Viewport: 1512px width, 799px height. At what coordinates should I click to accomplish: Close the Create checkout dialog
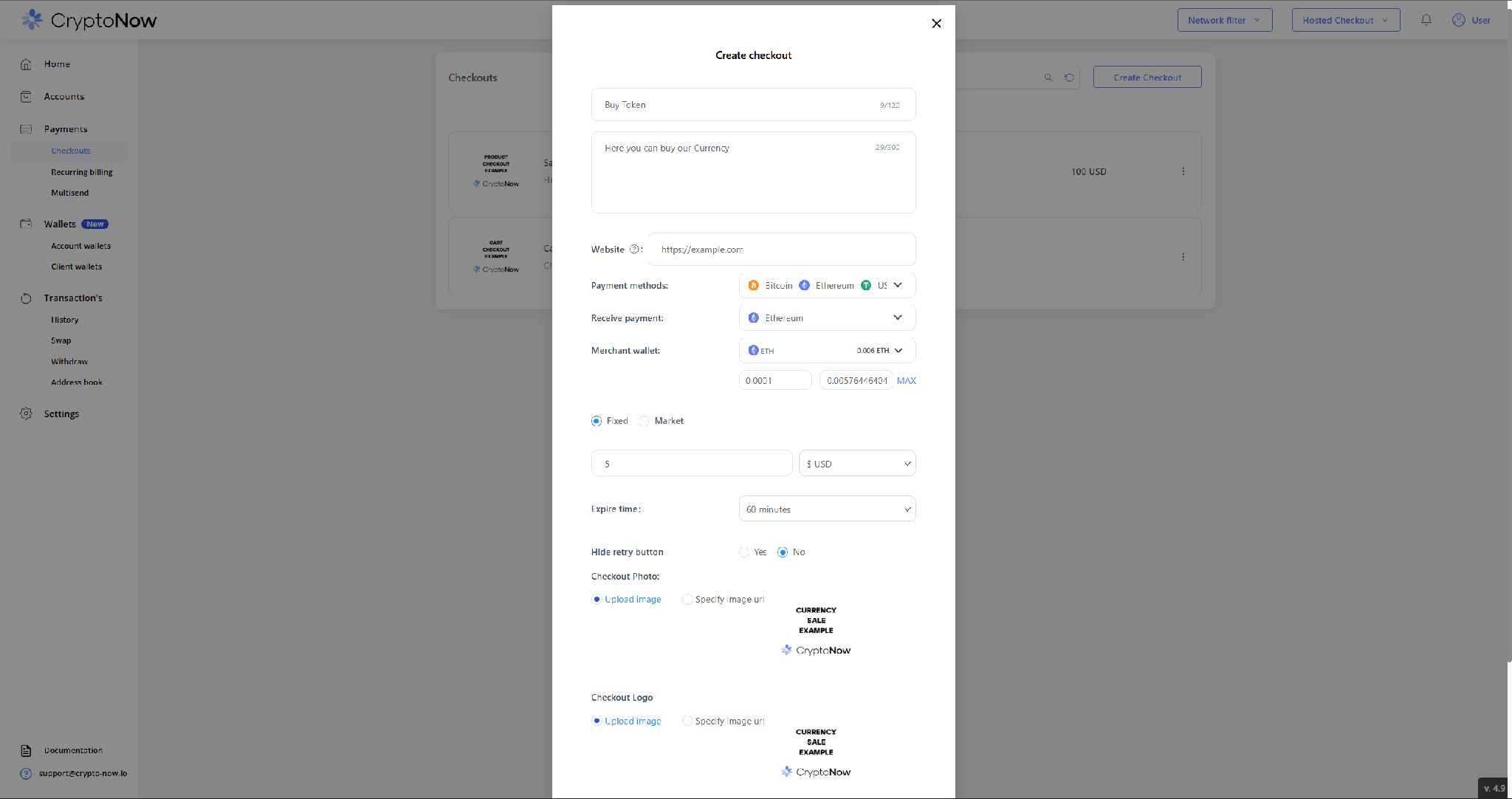(936, 24)
